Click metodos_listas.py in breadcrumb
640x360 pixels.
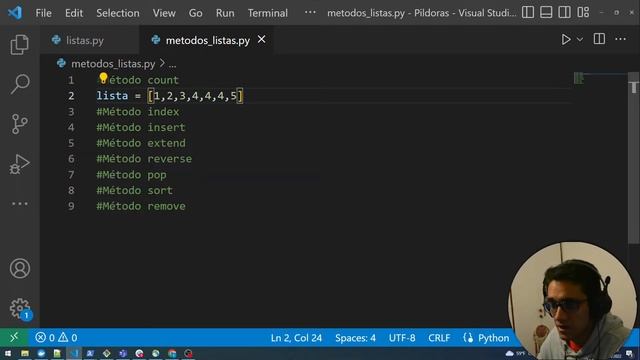[x=113, y=64]
